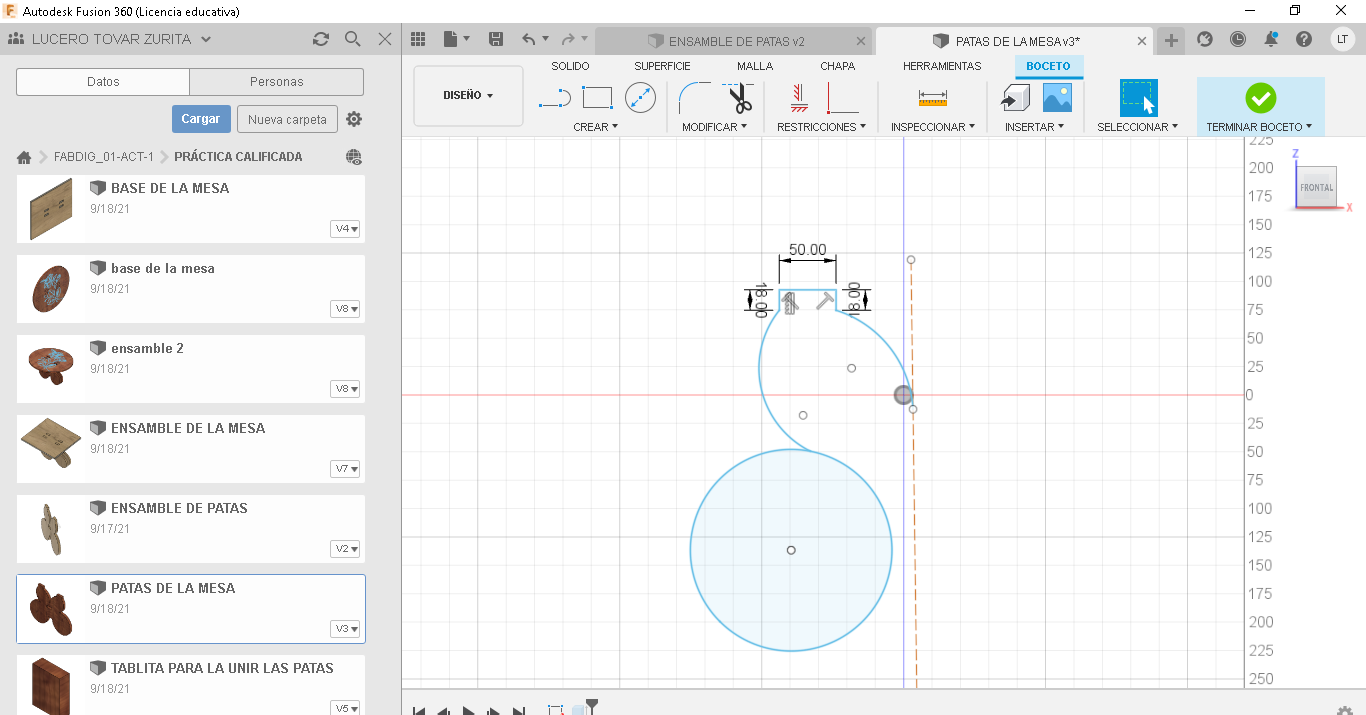This screenshot has height=715, width=1366.
Task: Click the Nueva carpeta button
Action: coord(287,119)
